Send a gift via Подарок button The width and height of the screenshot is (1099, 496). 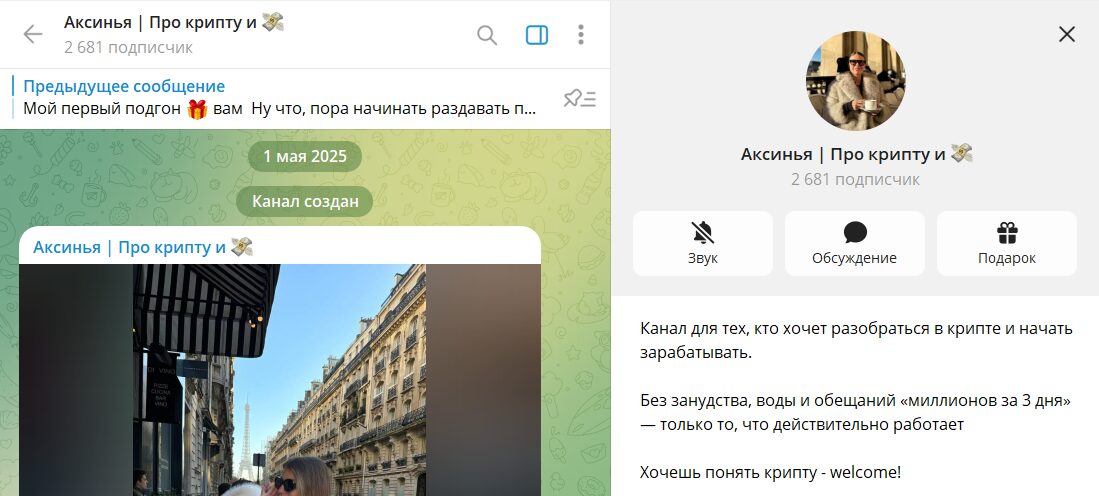[1006, 243]
